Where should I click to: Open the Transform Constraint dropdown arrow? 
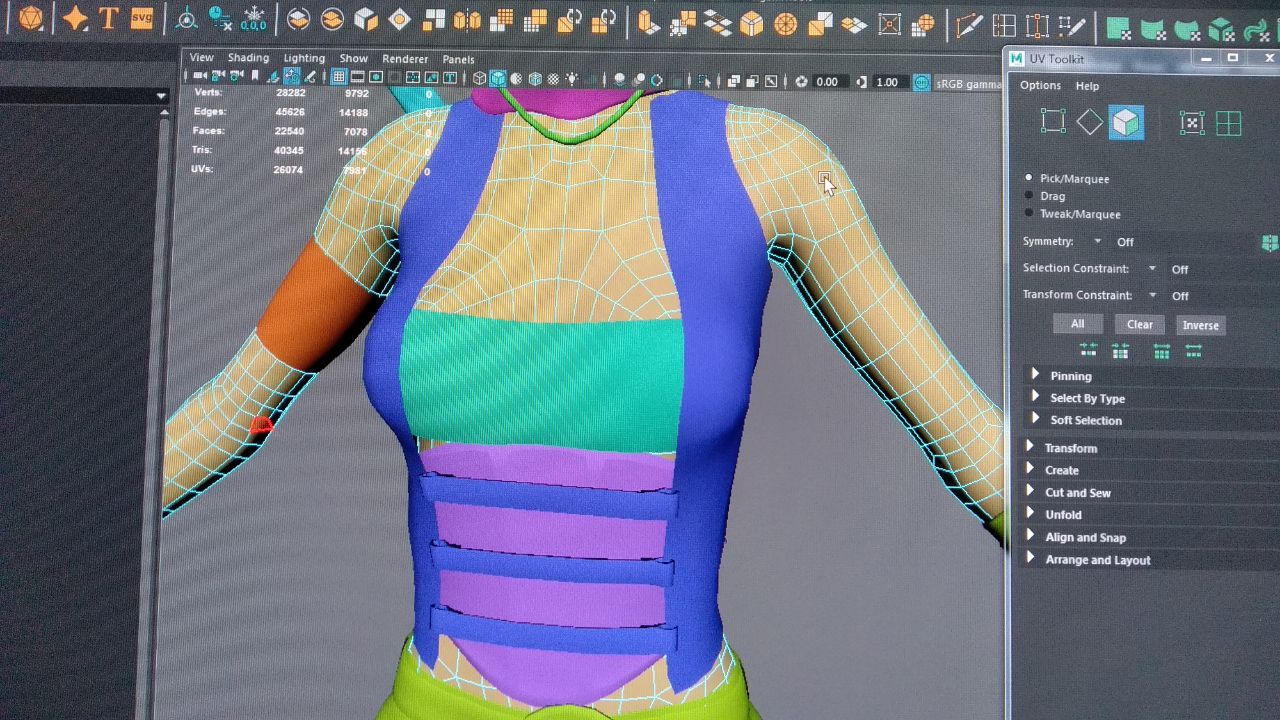point(1152,295)
